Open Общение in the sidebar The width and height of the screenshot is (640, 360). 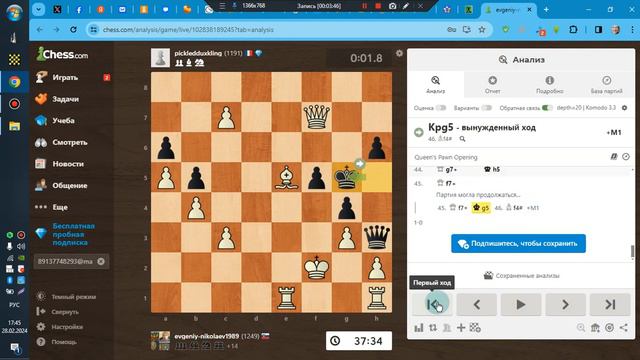tap(71, 186)
